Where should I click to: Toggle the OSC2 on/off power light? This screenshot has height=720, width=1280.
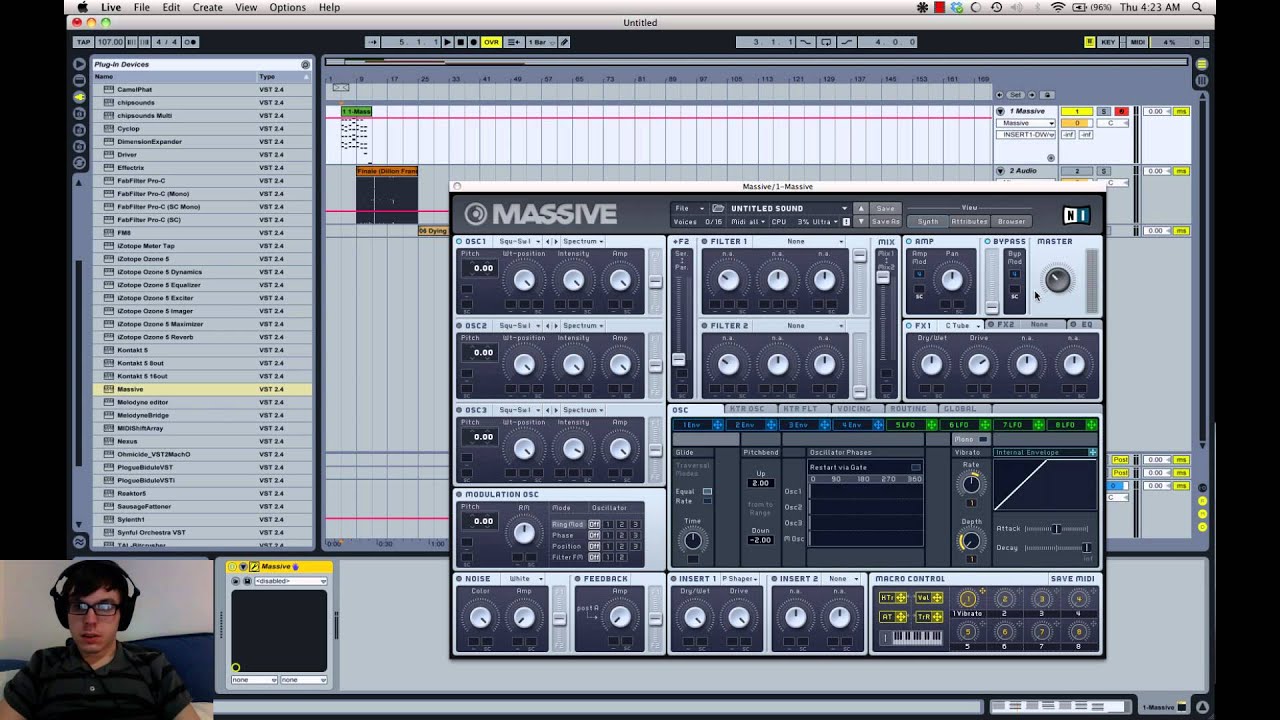coord(459,325)
